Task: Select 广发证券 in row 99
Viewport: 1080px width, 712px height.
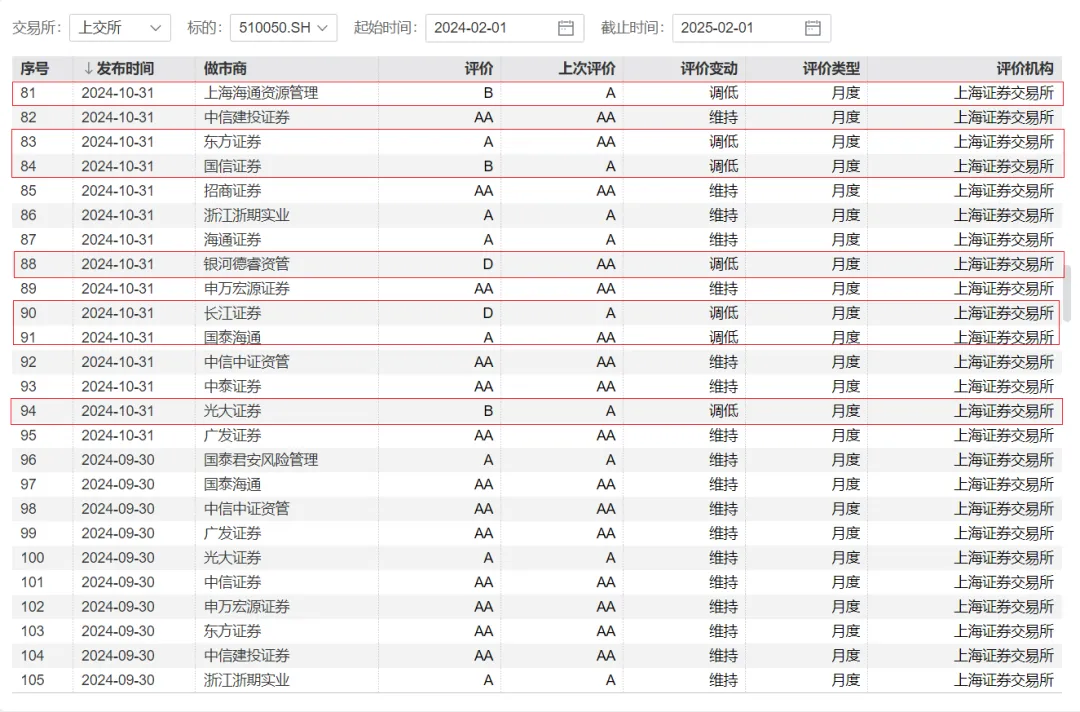Action: [x=232, y=533]
